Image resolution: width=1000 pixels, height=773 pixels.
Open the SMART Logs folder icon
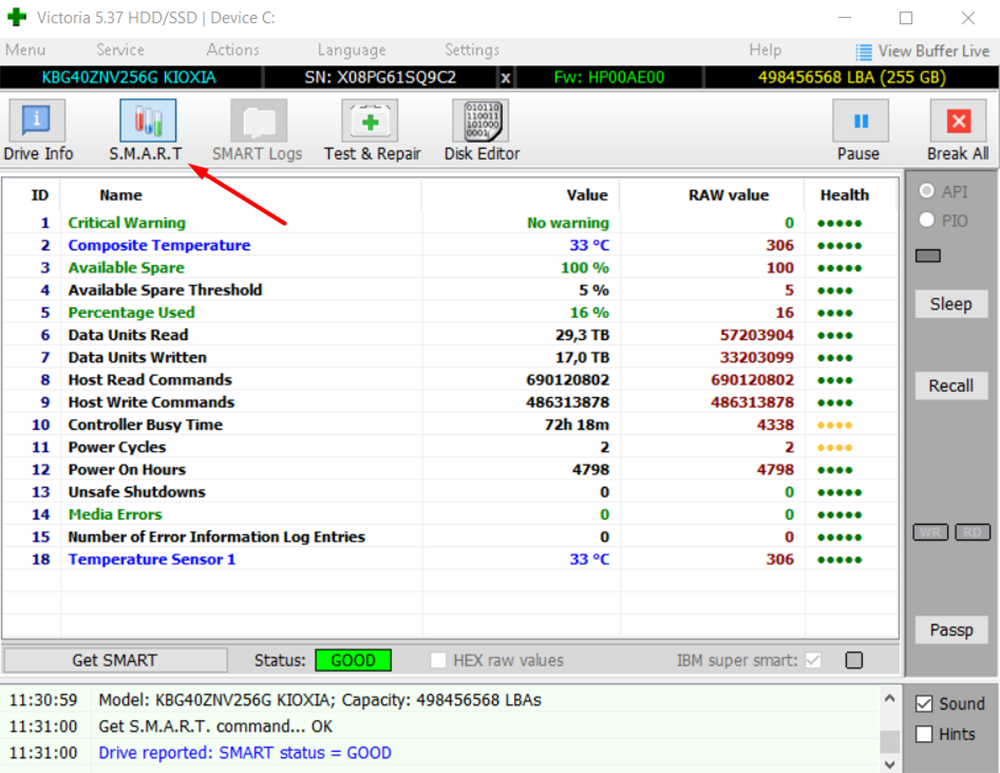pos(258,121)
